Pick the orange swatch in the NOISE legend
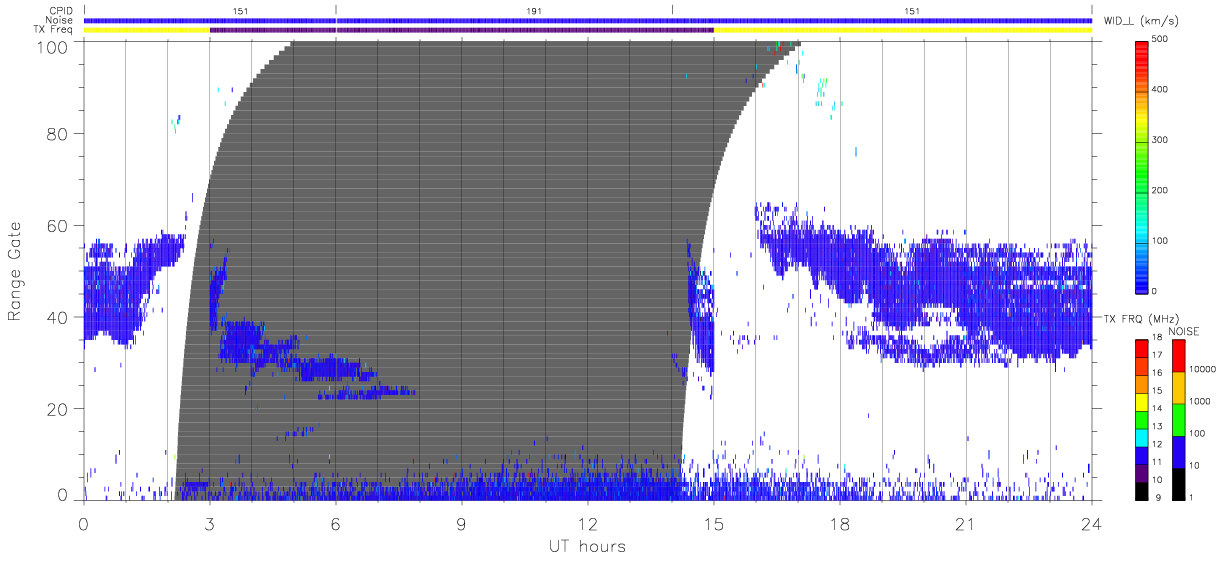 click(1178, 388)
